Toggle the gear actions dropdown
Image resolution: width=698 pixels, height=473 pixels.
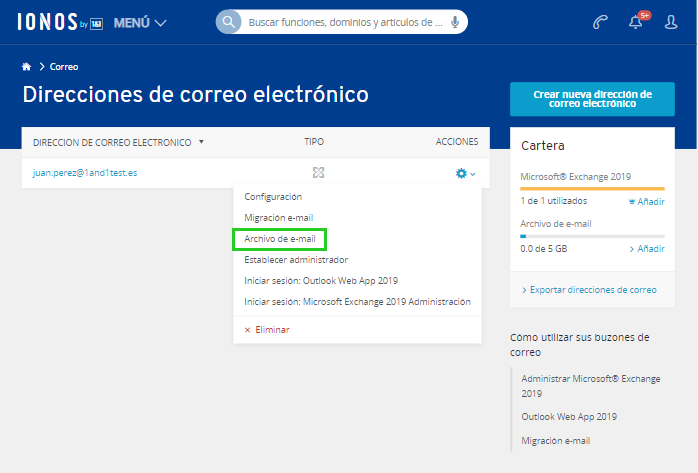click(x=465, y=173)
